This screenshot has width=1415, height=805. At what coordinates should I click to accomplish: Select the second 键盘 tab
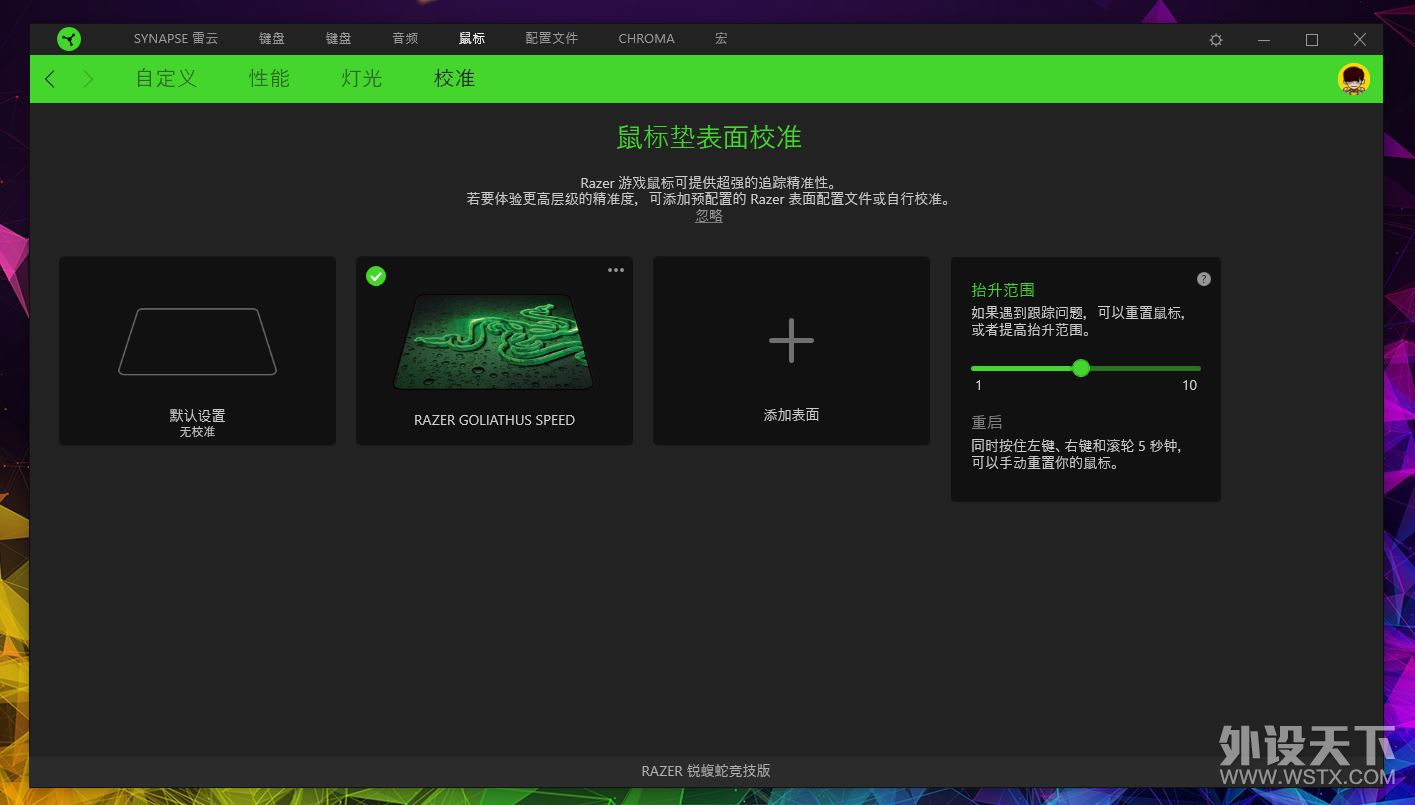click(338, 39)
